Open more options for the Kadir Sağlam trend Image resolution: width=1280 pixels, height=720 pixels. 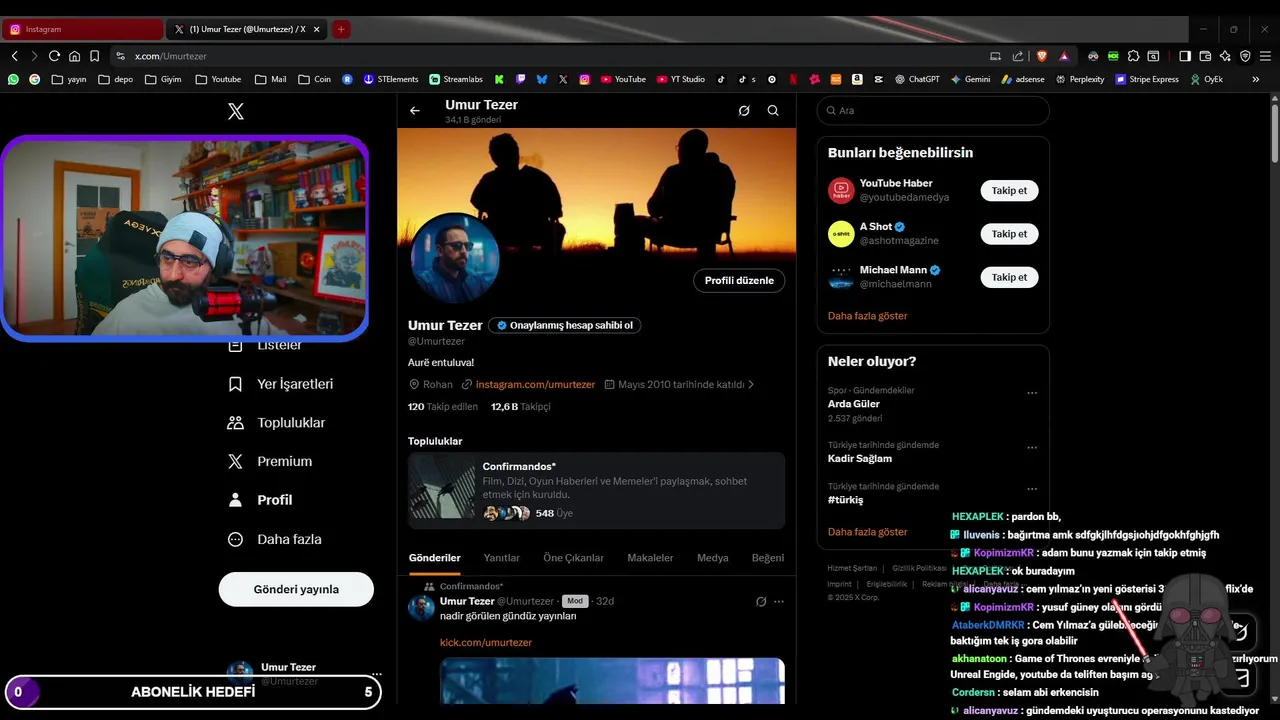[1032, 447]
